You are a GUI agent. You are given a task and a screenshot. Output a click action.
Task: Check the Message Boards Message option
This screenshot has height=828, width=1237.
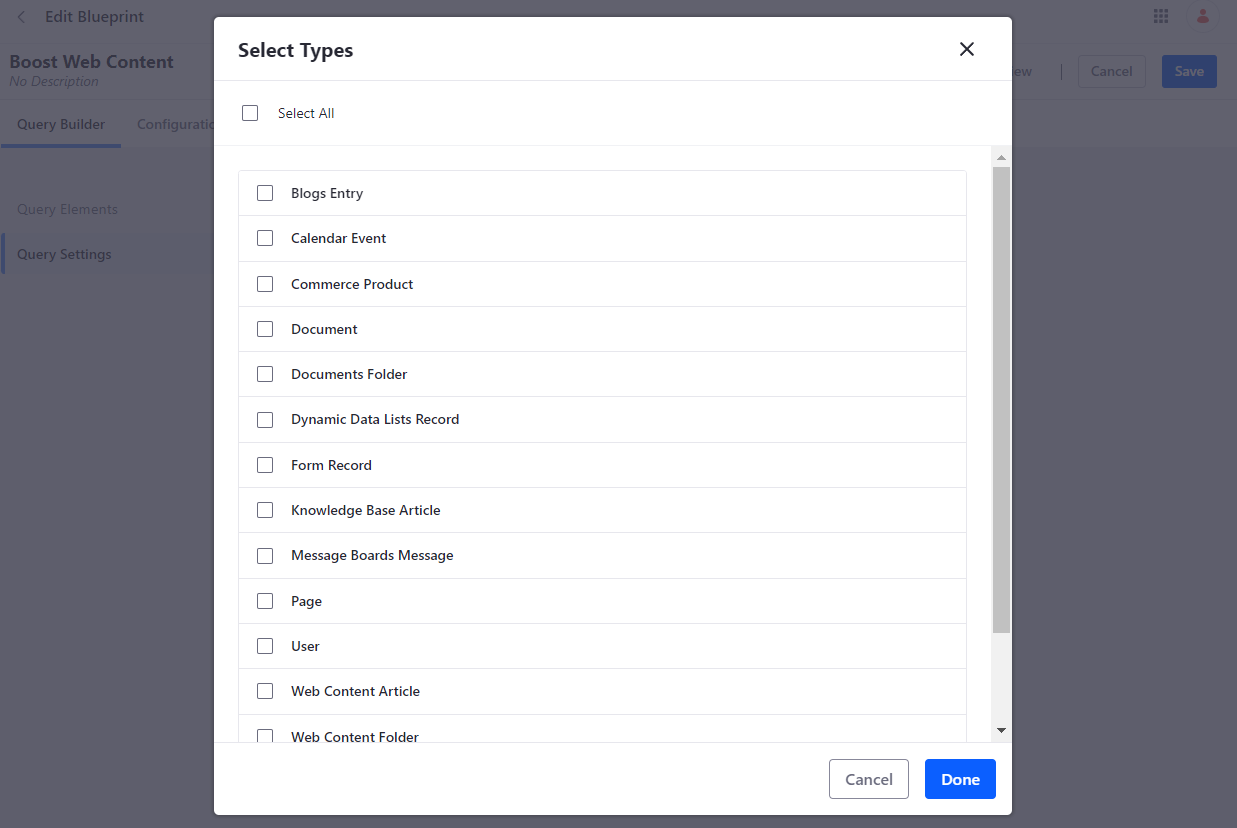(265, 555)
